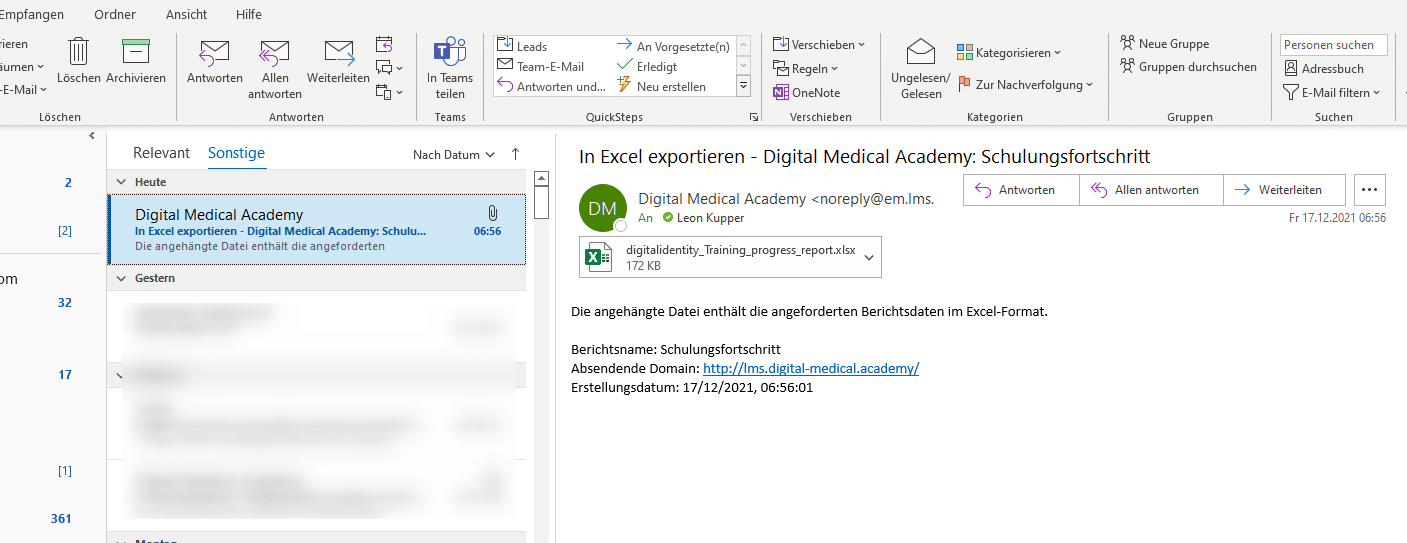Open the Regeln dropdown
1407x543 pixels.
(806, 69)
